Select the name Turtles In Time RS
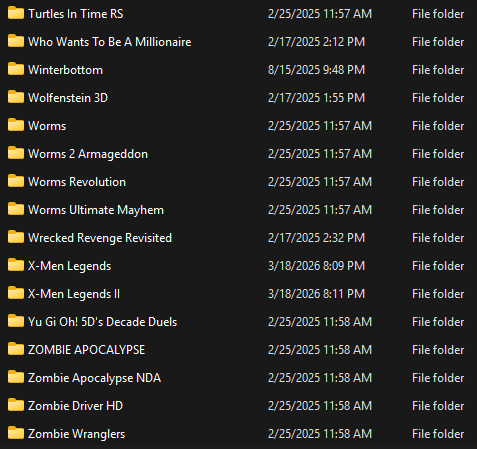 [76, 14]
